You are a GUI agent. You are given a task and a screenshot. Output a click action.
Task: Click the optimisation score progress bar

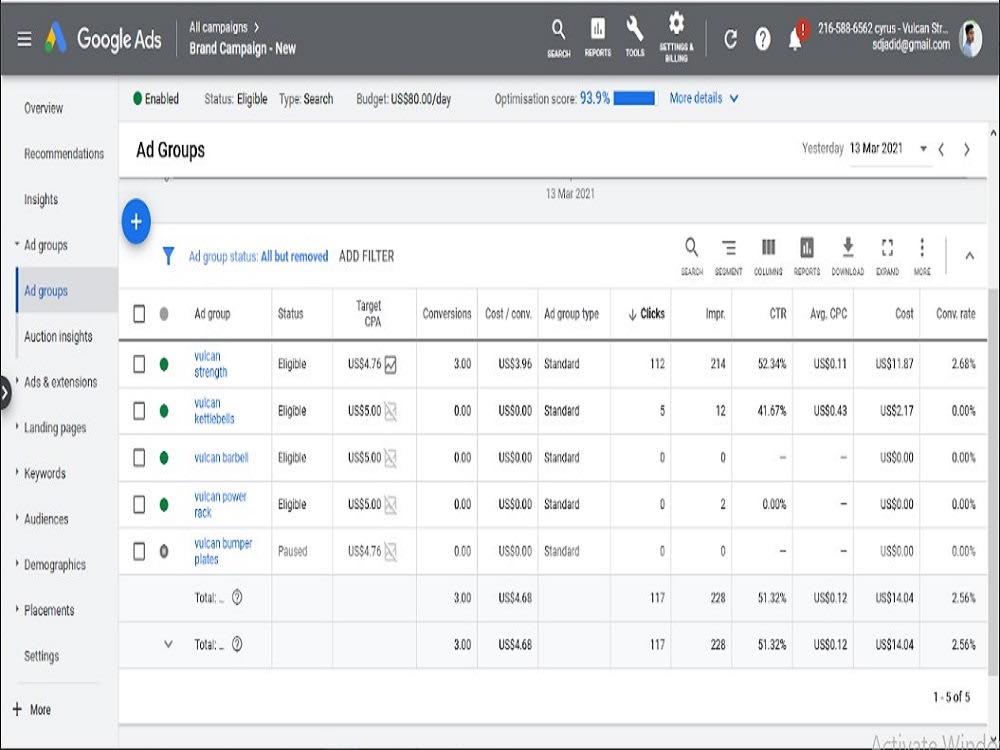click(634, 98)
